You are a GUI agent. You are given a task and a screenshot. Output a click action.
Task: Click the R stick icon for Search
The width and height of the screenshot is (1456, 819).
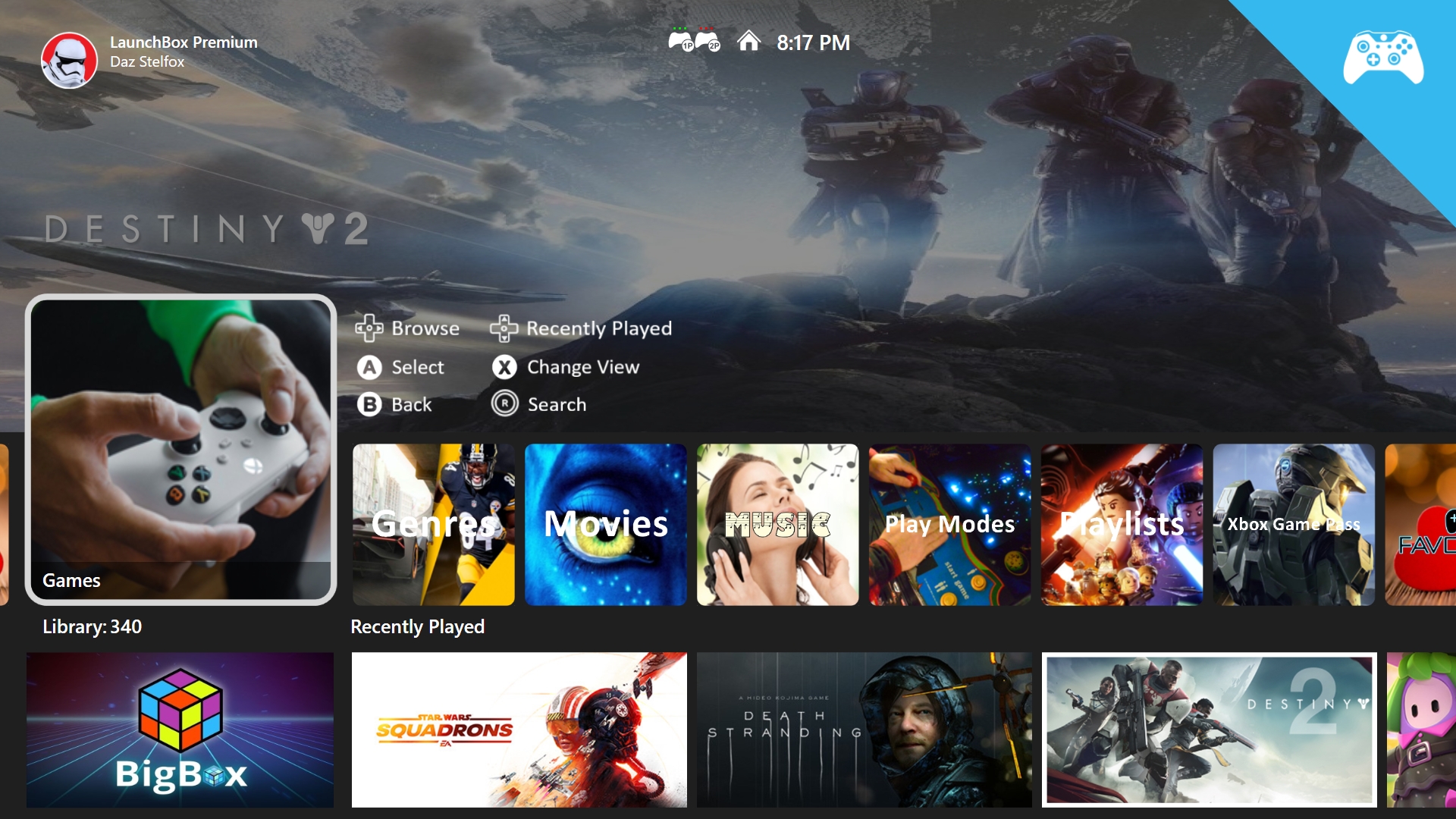pos(504,403)
